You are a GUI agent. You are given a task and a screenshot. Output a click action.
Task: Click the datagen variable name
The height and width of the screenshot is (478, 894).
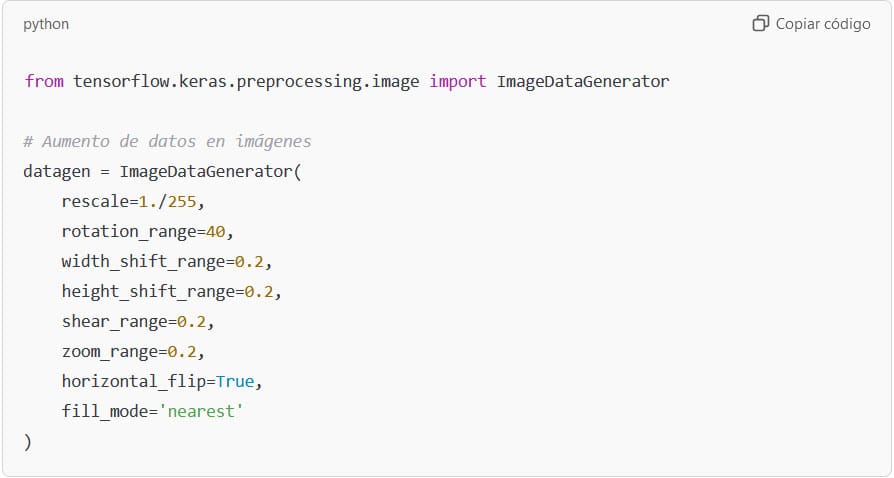tap(56, 171)
